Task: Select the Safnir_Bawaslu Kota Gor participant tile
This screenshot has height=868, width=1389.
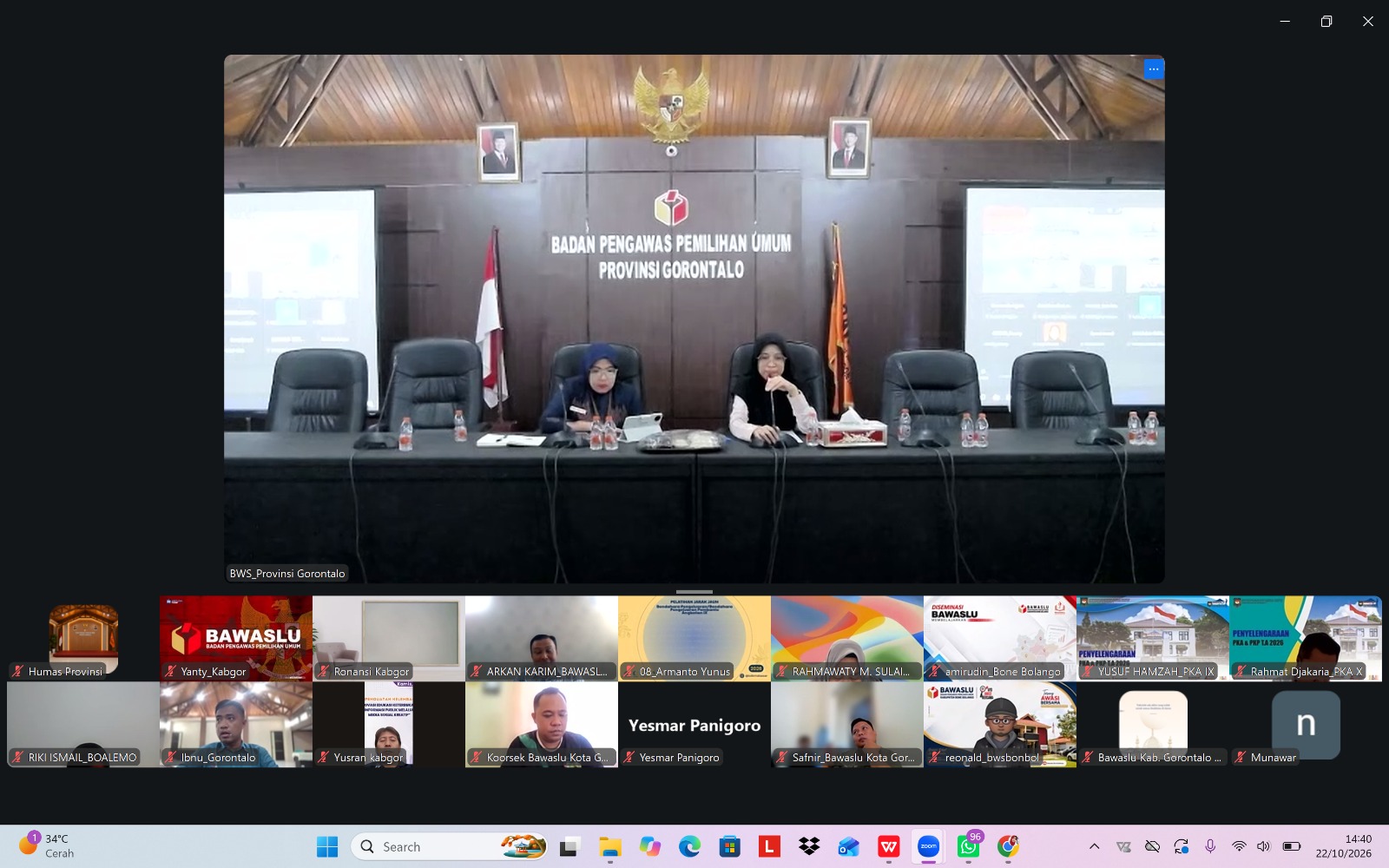Action: [847, 724]
